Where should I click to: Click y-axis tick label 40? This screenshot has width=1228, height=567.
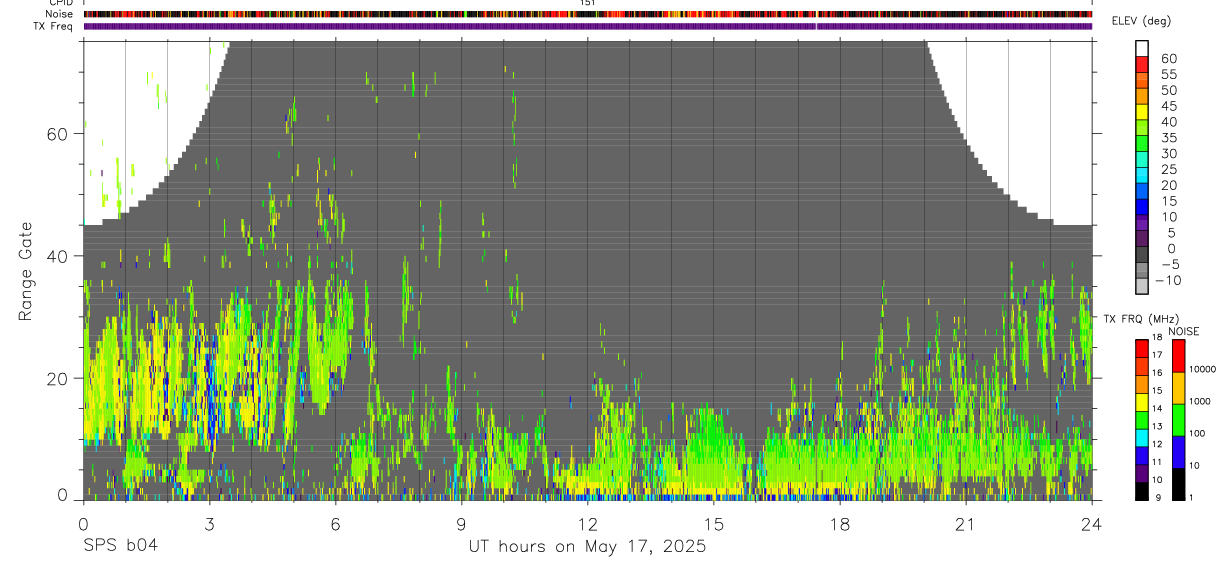57,256
